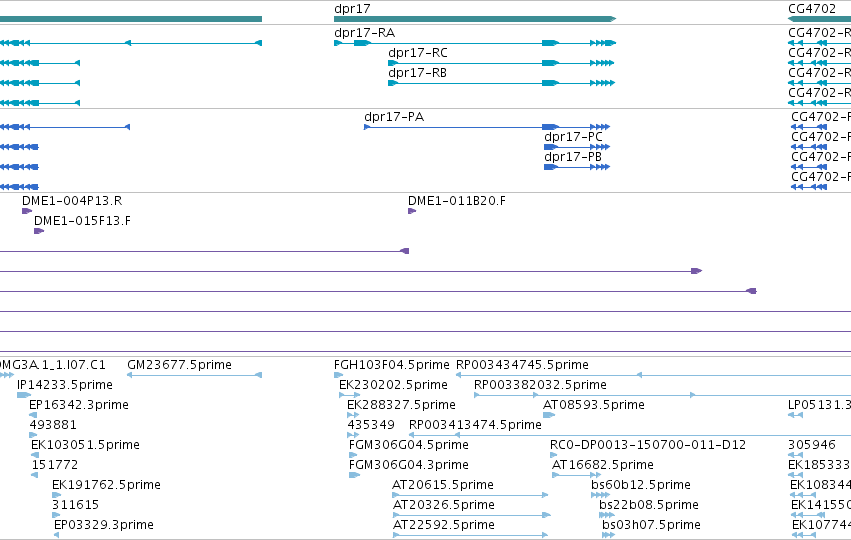Click the dpr17-RB transcript feature line
This screenshot has height=540, width=851.
click(x=501, y=83)
